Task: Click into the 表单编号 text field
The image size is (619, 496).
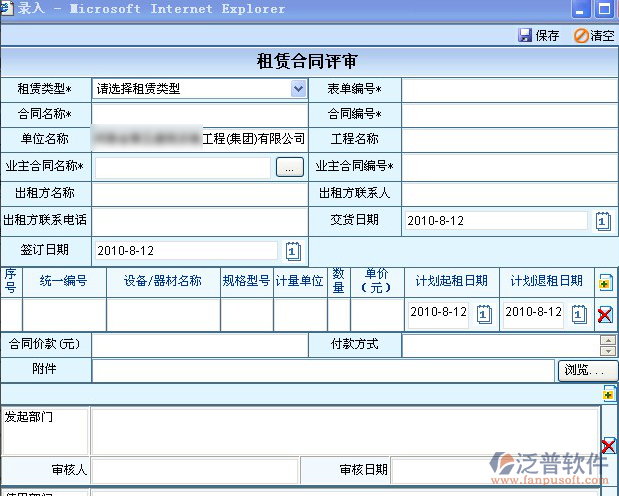Action: (509, 88)
